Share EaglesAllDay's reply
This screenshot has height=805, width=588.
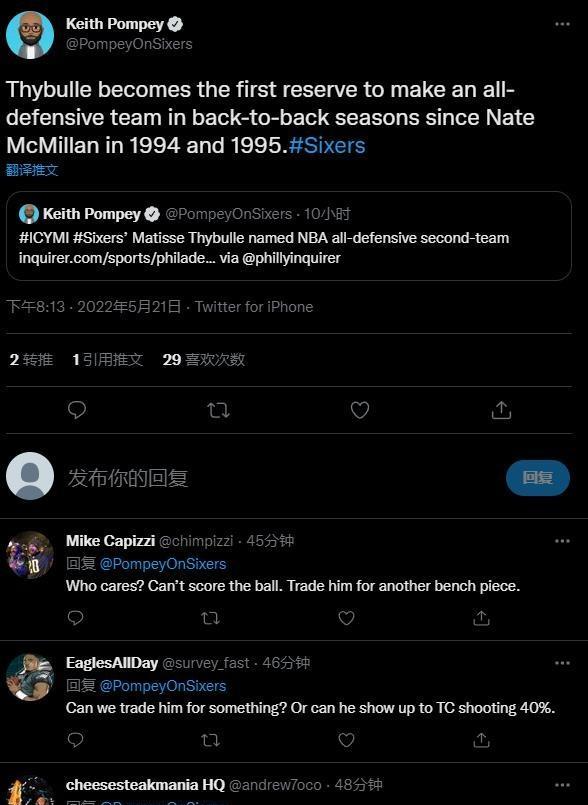(x=481, y=740)
